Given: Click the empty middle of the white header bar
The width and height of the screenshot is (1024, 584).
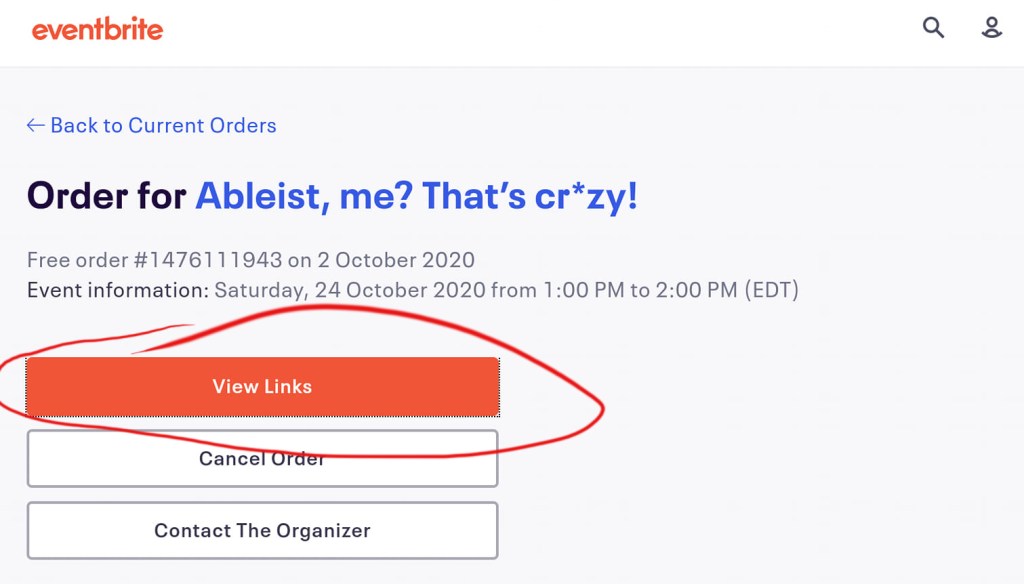Looking at the screenshot, I should (540, 32).
